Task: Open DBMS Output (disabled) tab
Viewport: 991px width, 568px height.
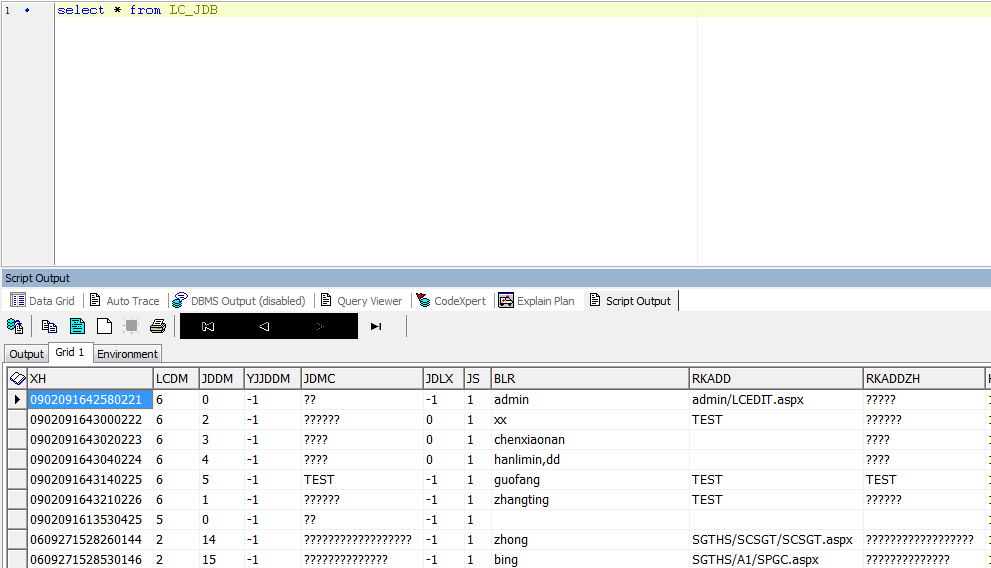Action: (239, 300)
